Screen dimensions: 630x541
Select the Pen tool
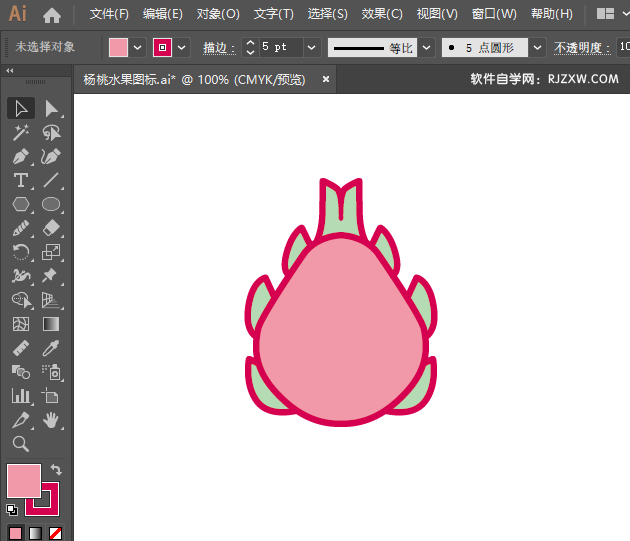[x=20, y=157]
